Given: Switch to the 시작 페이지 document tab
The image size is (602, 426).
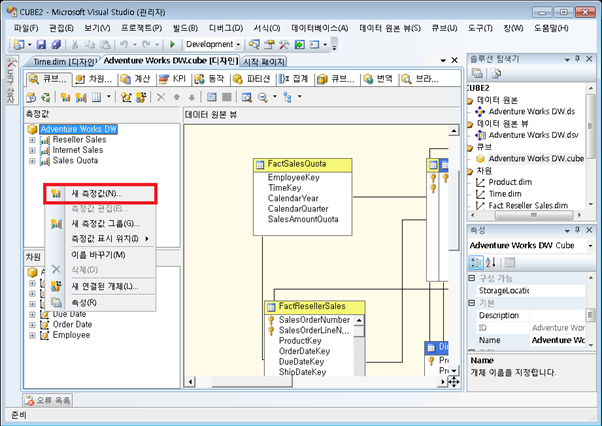Looking at the screenshot, I should point(264,62).
